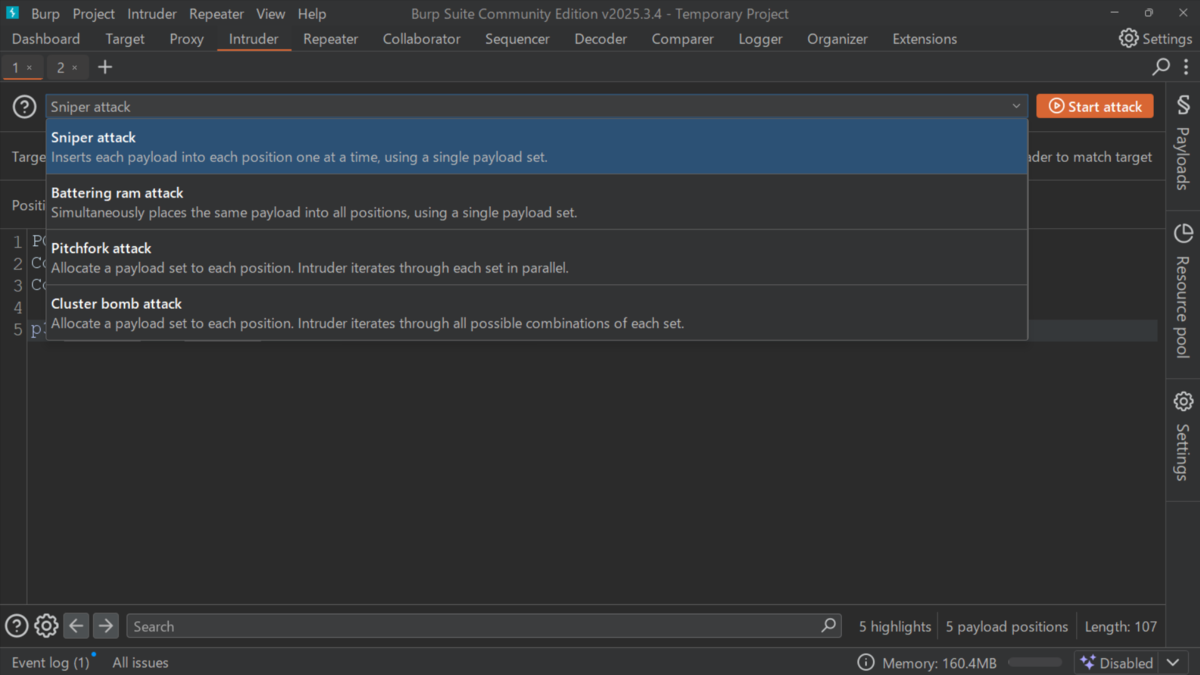This screenshot has height=675, width=1200.
Task: Open All issues
Action: (x=140, y=663)
